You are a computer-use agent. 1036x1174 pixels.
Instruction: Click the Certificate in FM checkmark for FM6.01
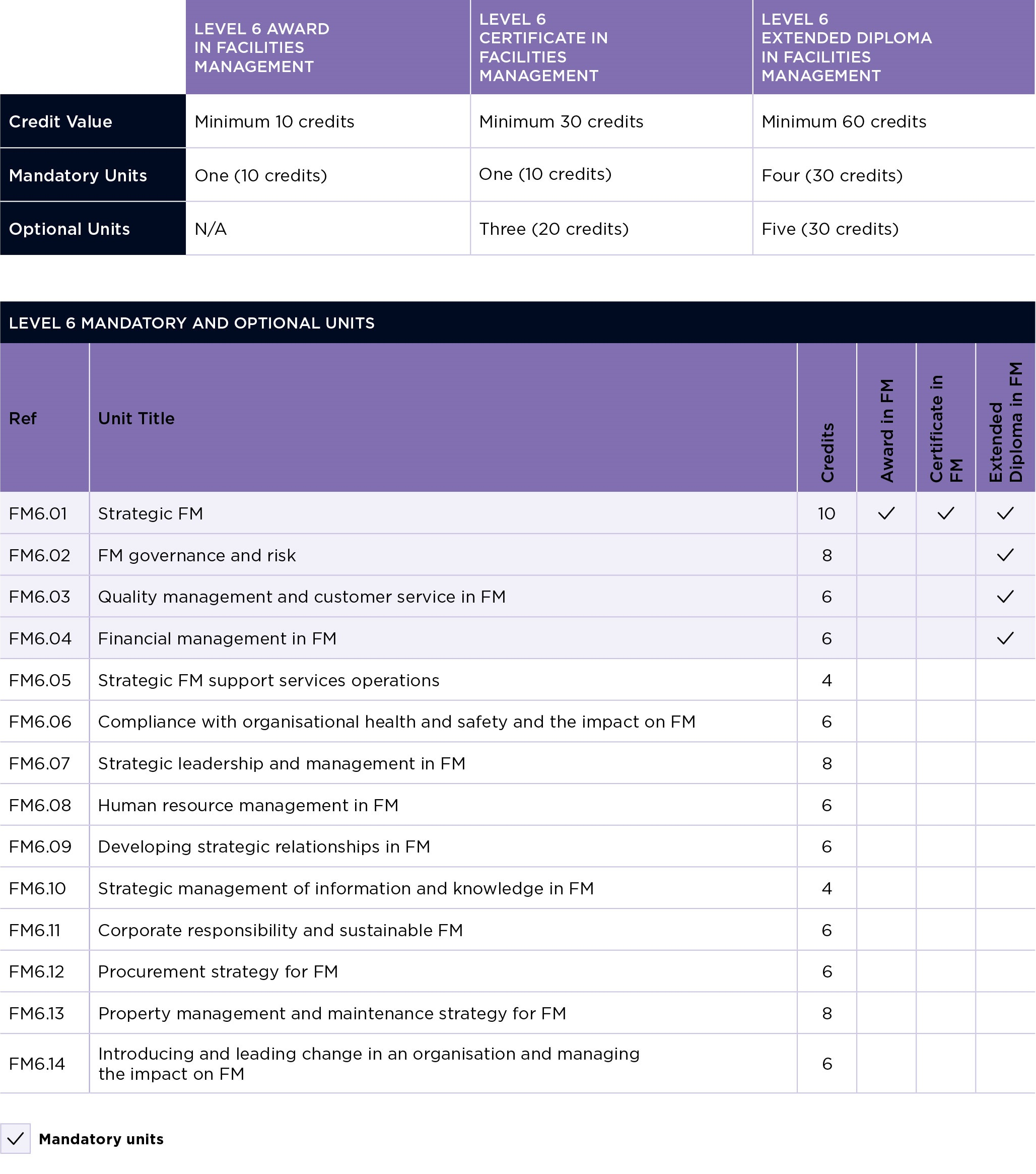[x=945, y=513]
